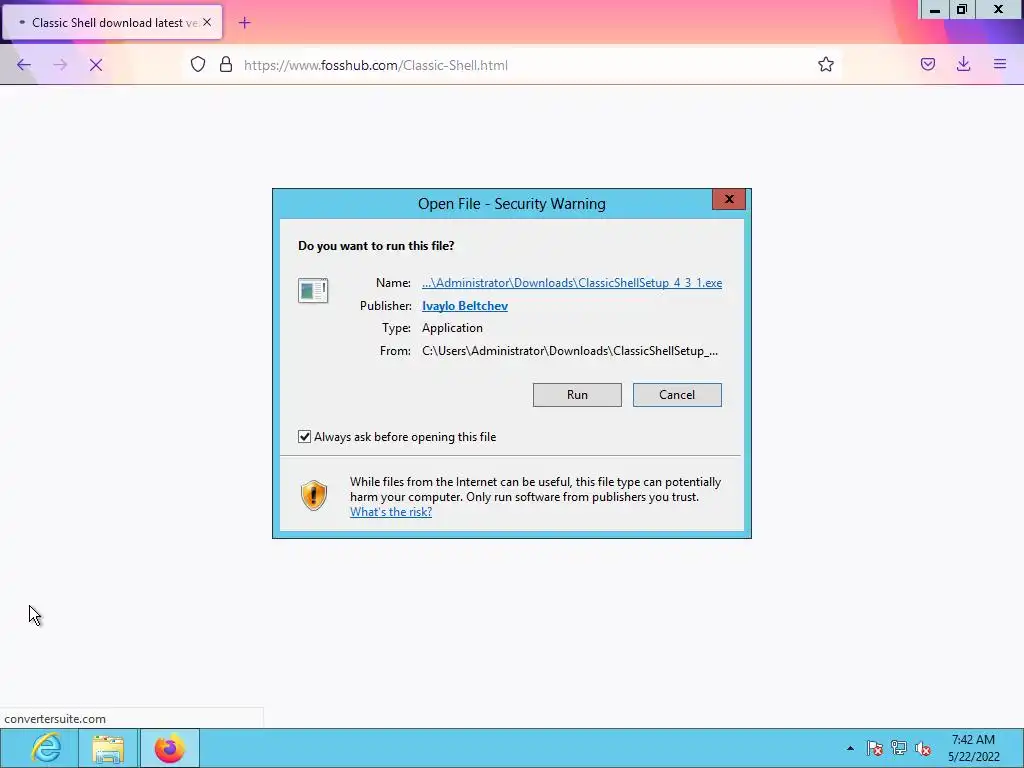Stop page loading with X icon
1024x768 pixels.
[96, 65]
